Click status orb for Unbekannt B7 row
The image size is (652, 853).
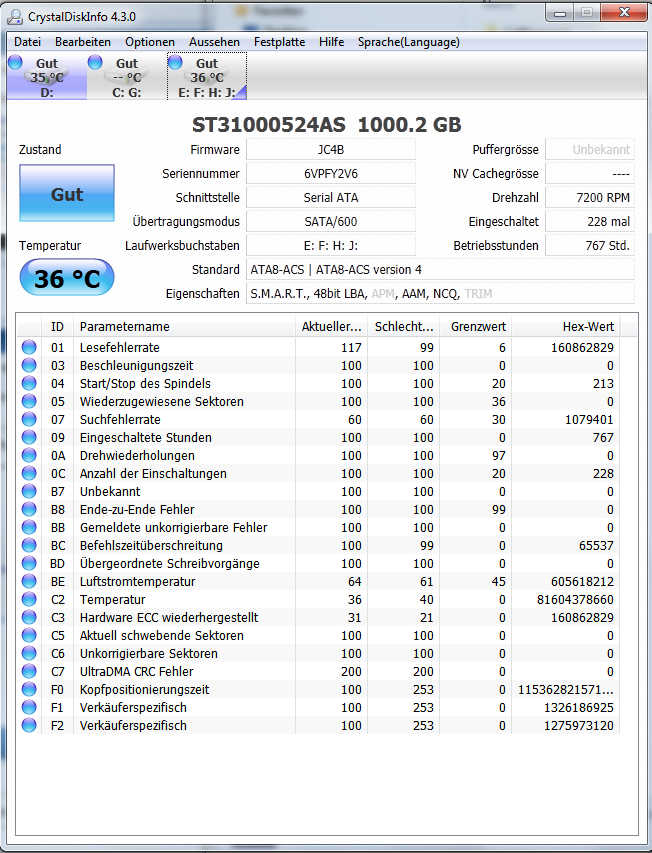pyautogui.click(x=29, y=491)
